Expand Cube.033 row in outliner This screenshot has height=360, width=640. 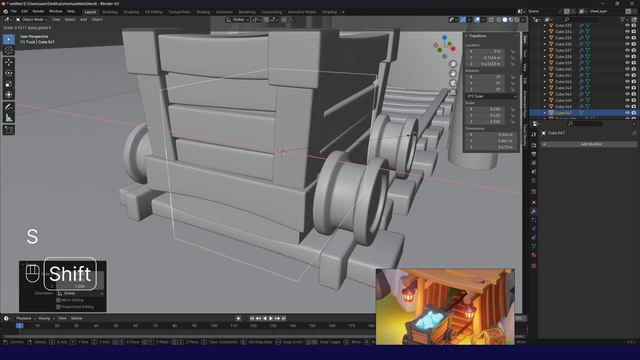click(544, 25)
